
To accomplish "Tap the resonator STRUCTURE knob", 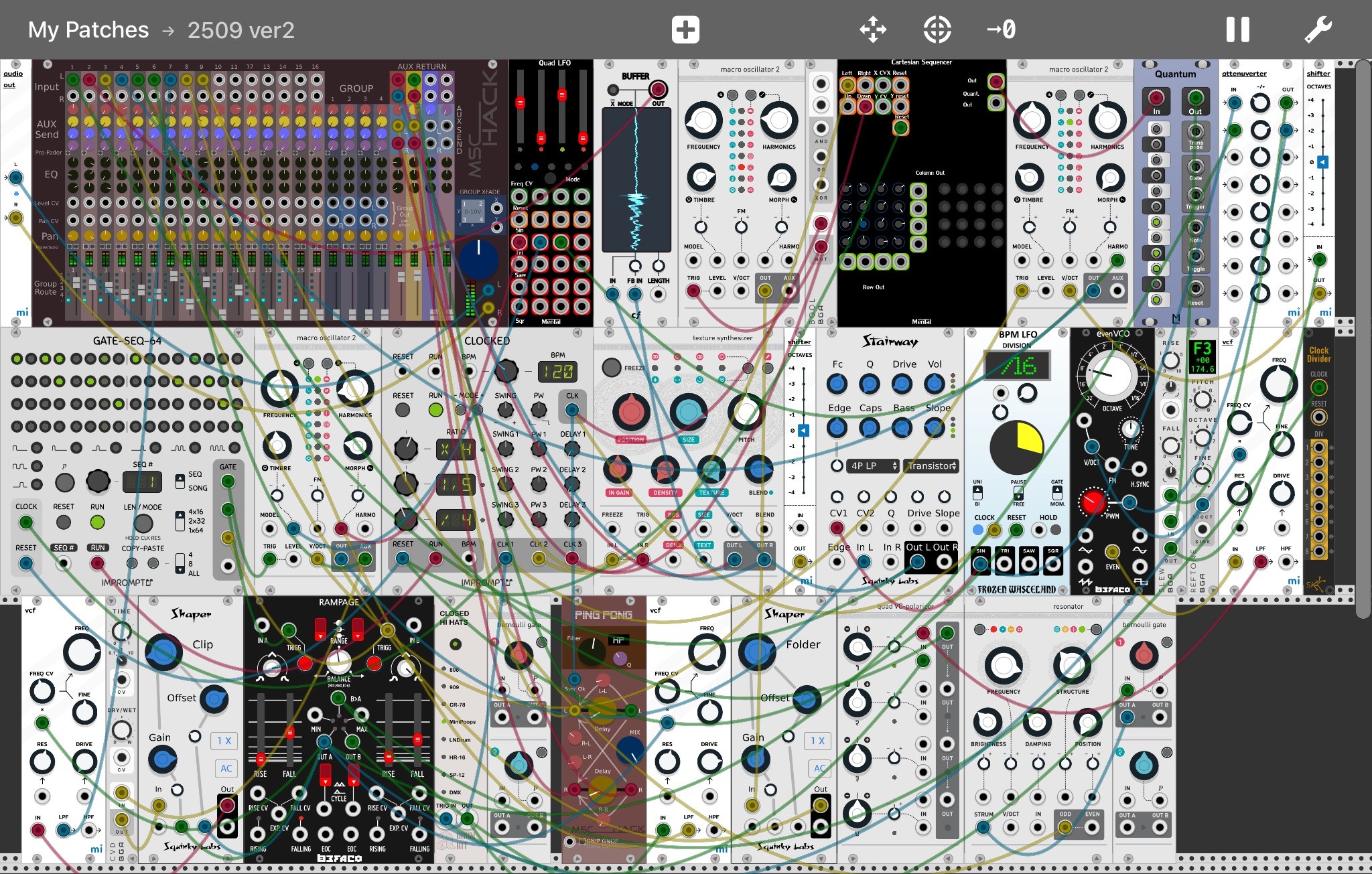I will [1072, 666].
